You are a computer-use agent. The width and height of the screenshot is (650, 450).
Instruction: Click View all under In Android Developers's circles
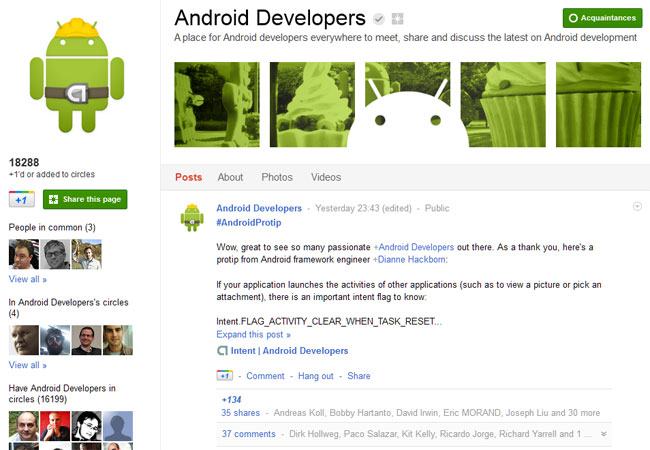pyautogui.click(x=27, y=365)
